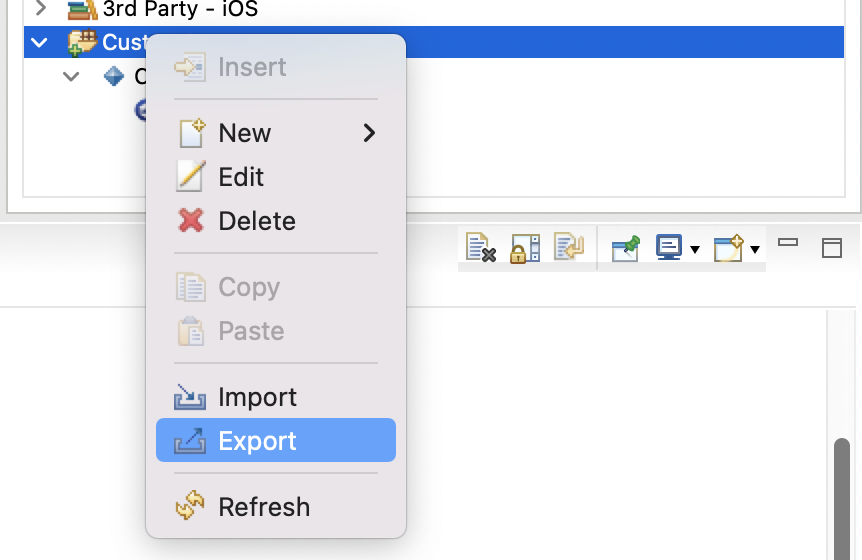The width and height of the screenshot is (862, 560).
Task: Click the Export tray icon
Action: pos(190,441)
